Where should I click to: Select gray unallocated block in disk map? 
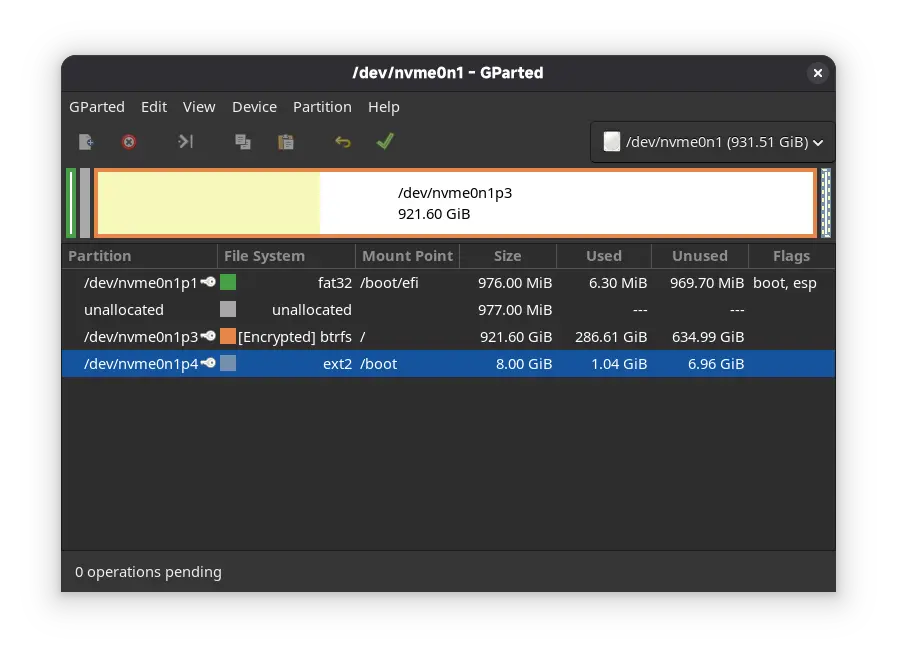85,203
